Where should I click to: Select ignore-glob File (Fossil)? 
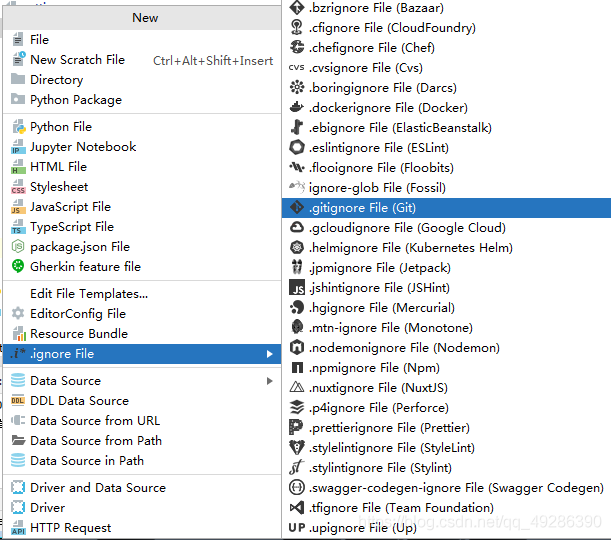pyautogui.click(x=446, y=187)
